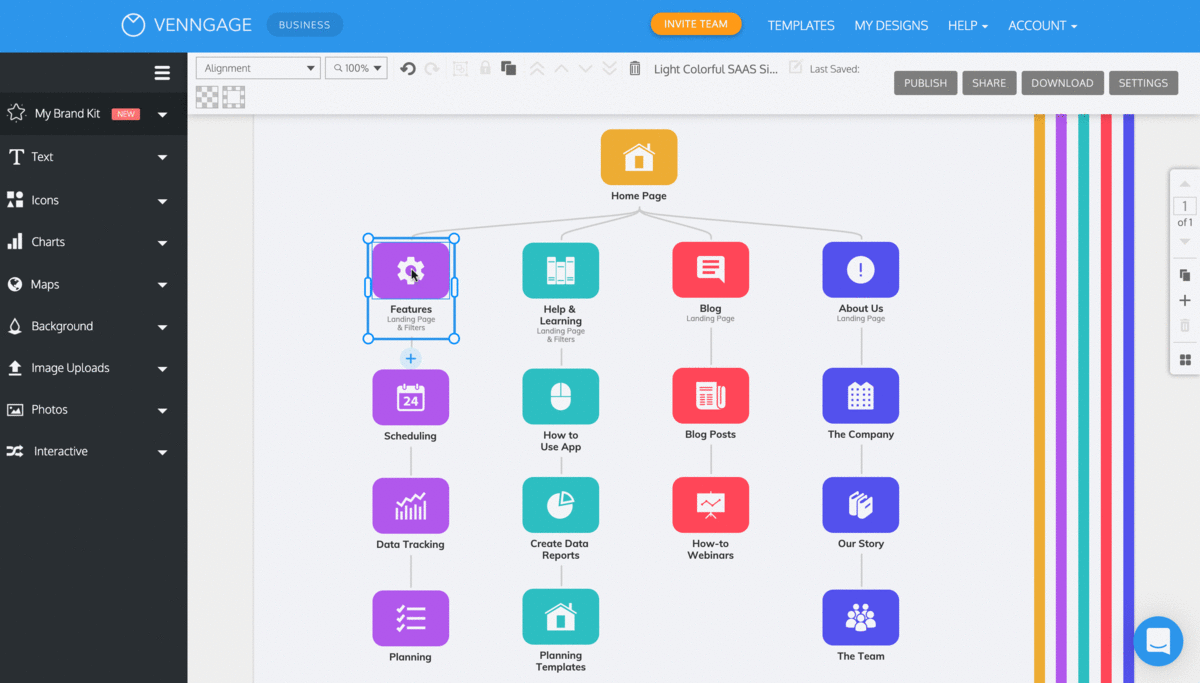Click the add page plus icon
1200x683 pixels.
click(1185, 300)
